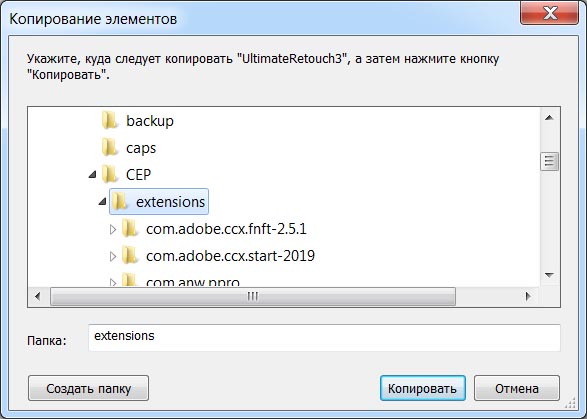
Task: Click the horizontal scrollbar right arrow
Action: (x=528, y=297)
